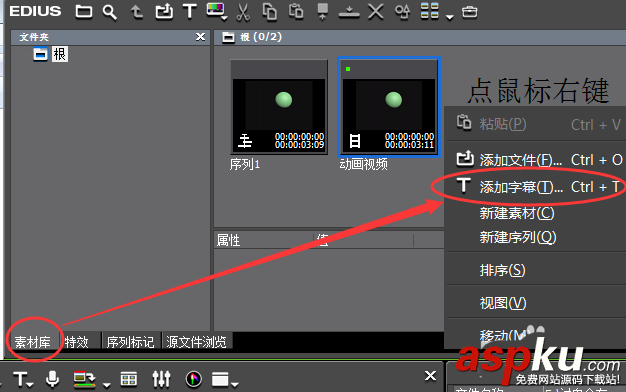
Task: Click the timeline export monitor icon
Action: 84,379
